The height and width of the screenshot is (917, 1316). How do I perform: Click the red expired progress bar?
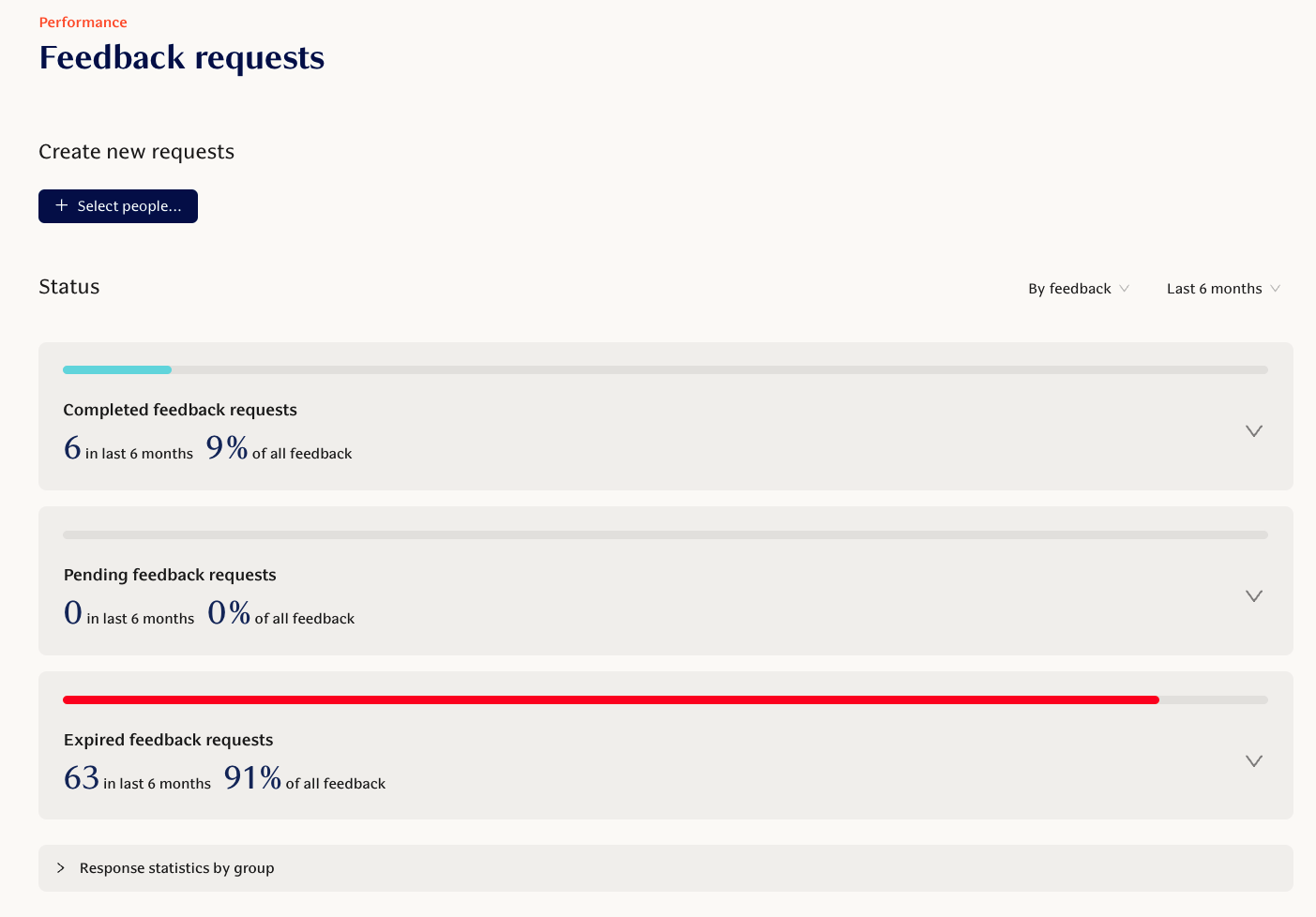click(610, 699)
